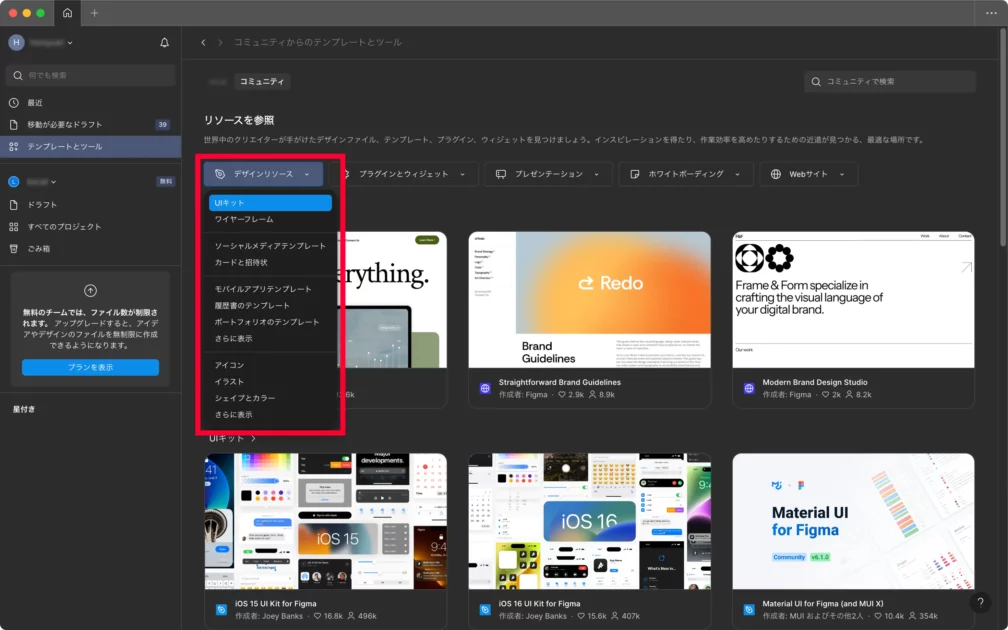Add a new tab with plus icon
Image resolution: width=1008 pixels, height=630 pixels.
[95, 13]
